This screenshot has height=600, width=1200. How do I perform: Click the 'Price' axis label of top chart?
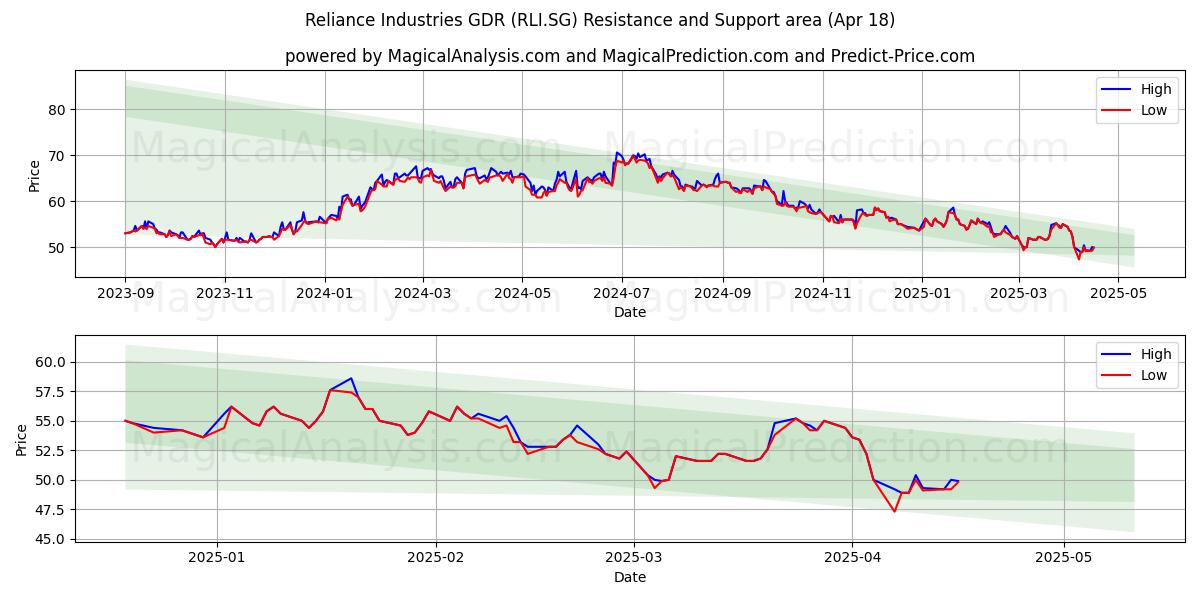pyautogui.click(x=34, y=175)
